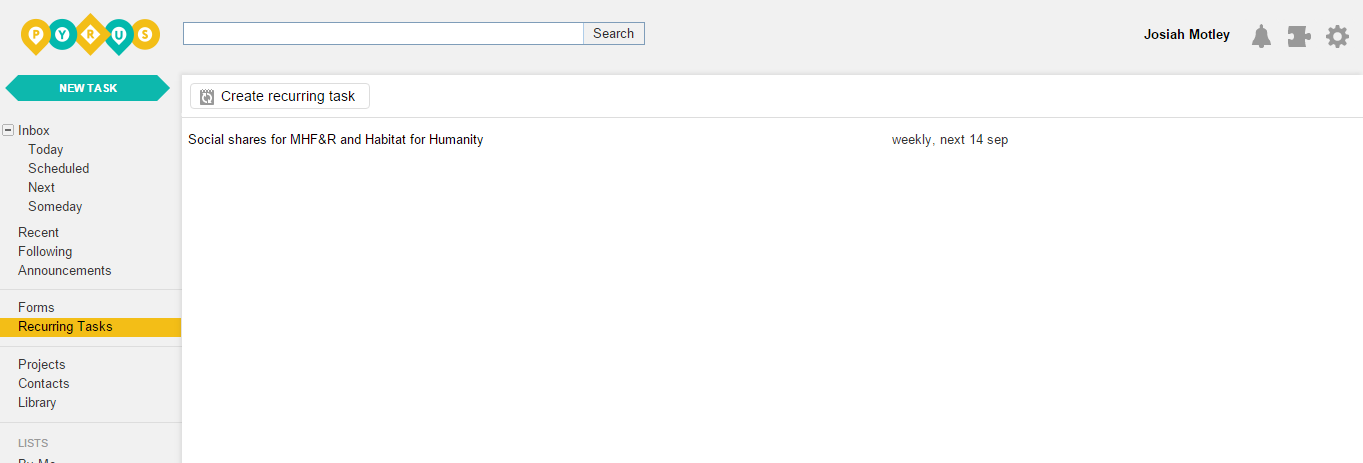Click Create recurring task button
Viewport: 1363px width, 463px height.
pos(280,96)
